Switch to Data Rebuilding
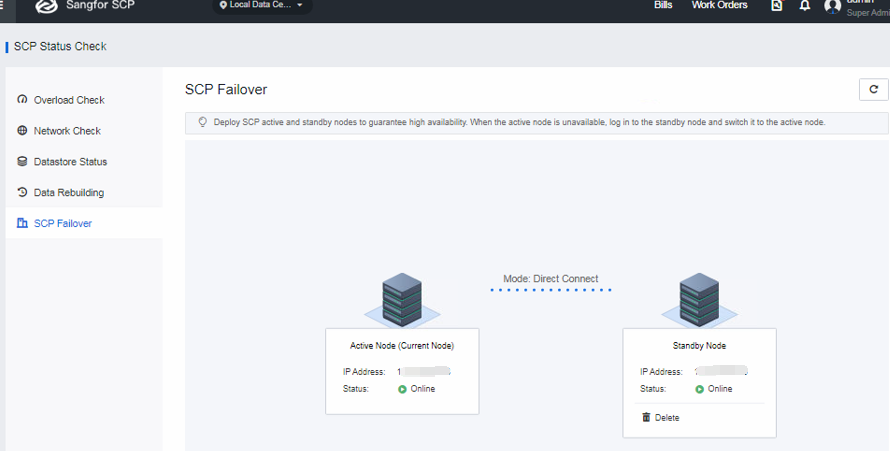 68,193
